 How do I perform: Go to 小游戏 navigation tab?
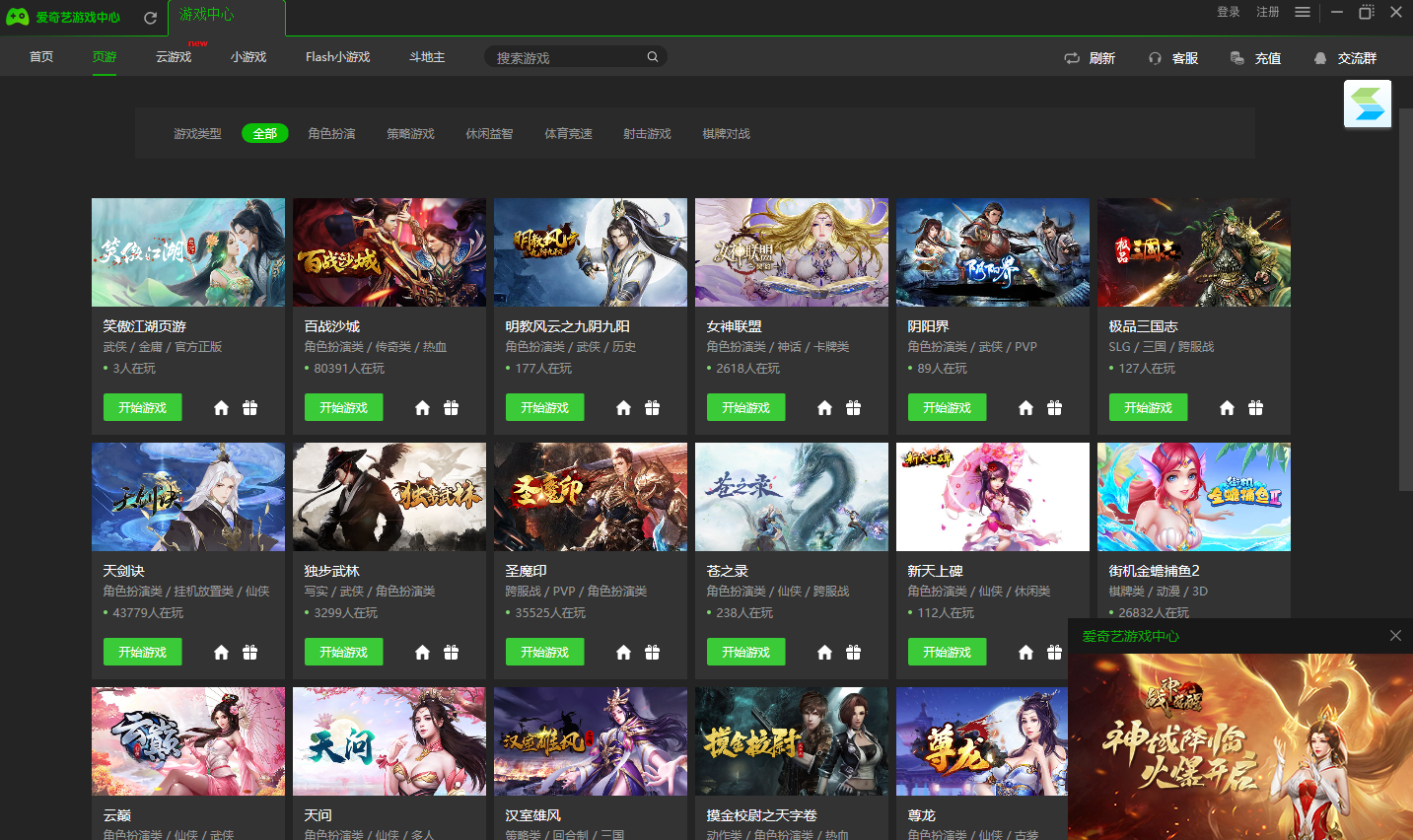[248, 57]
